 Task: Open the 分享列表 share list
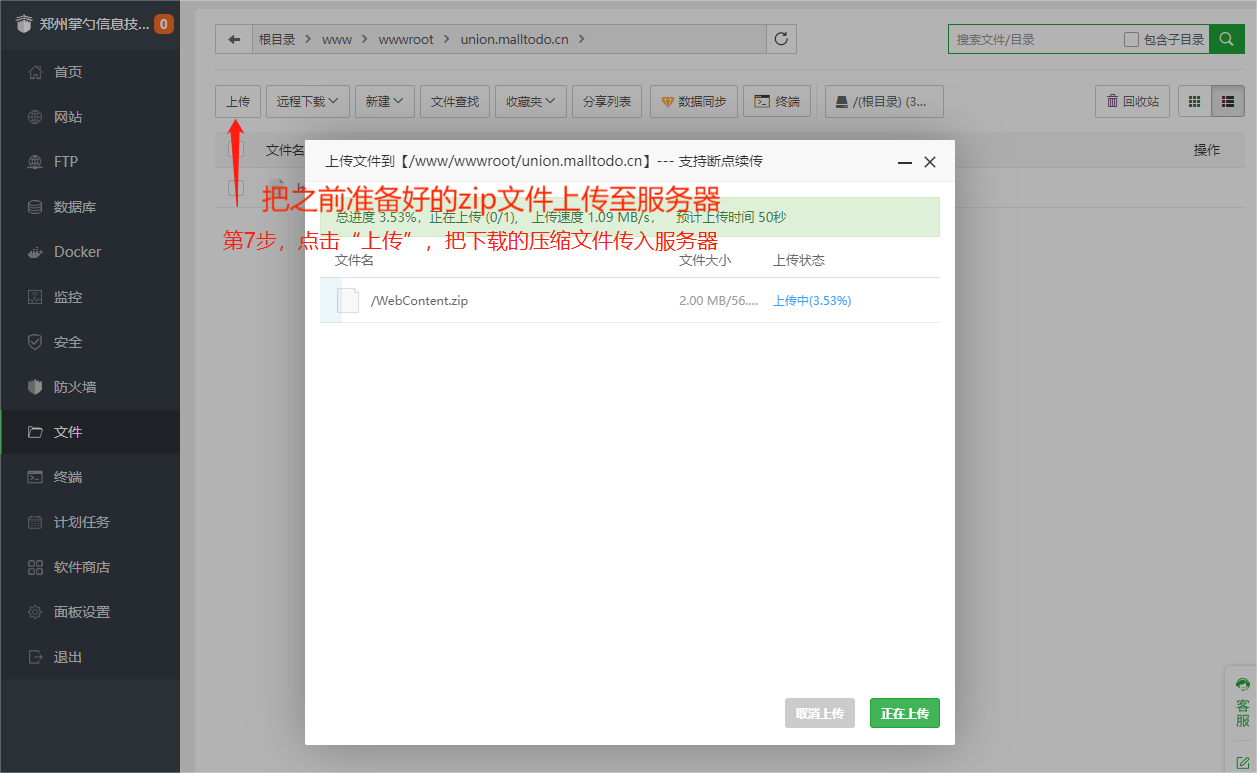[x=607, y=101]
